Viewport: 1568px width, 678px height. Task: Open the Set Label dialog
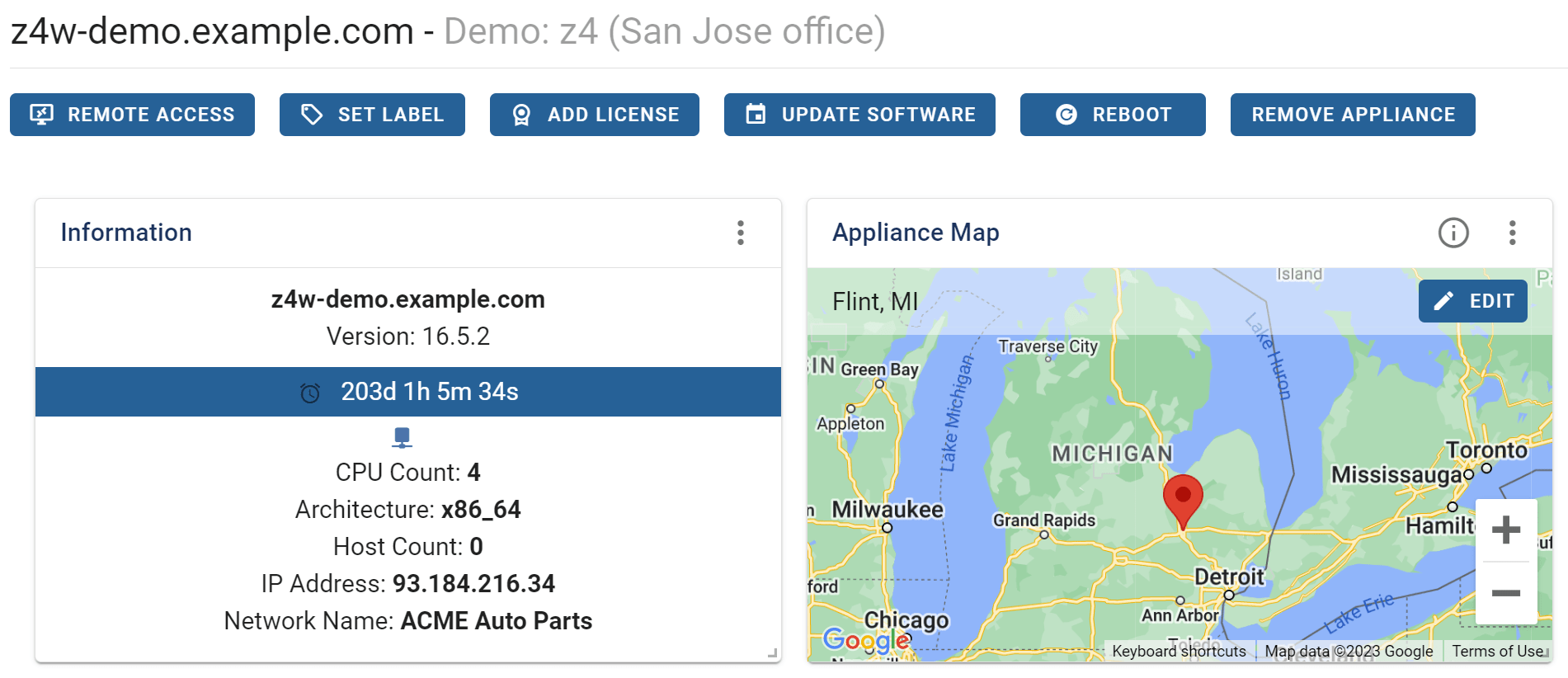click(372, 115)
